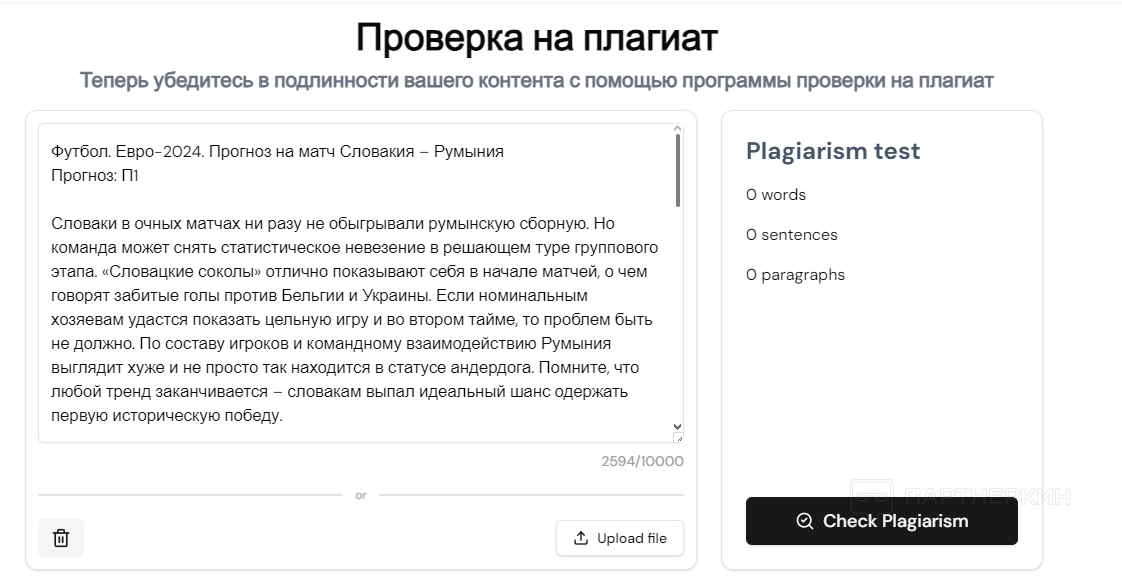Click the text area resize handle
The width and height of the screenshot is (1122, 578).
click(x=679, y=437)
